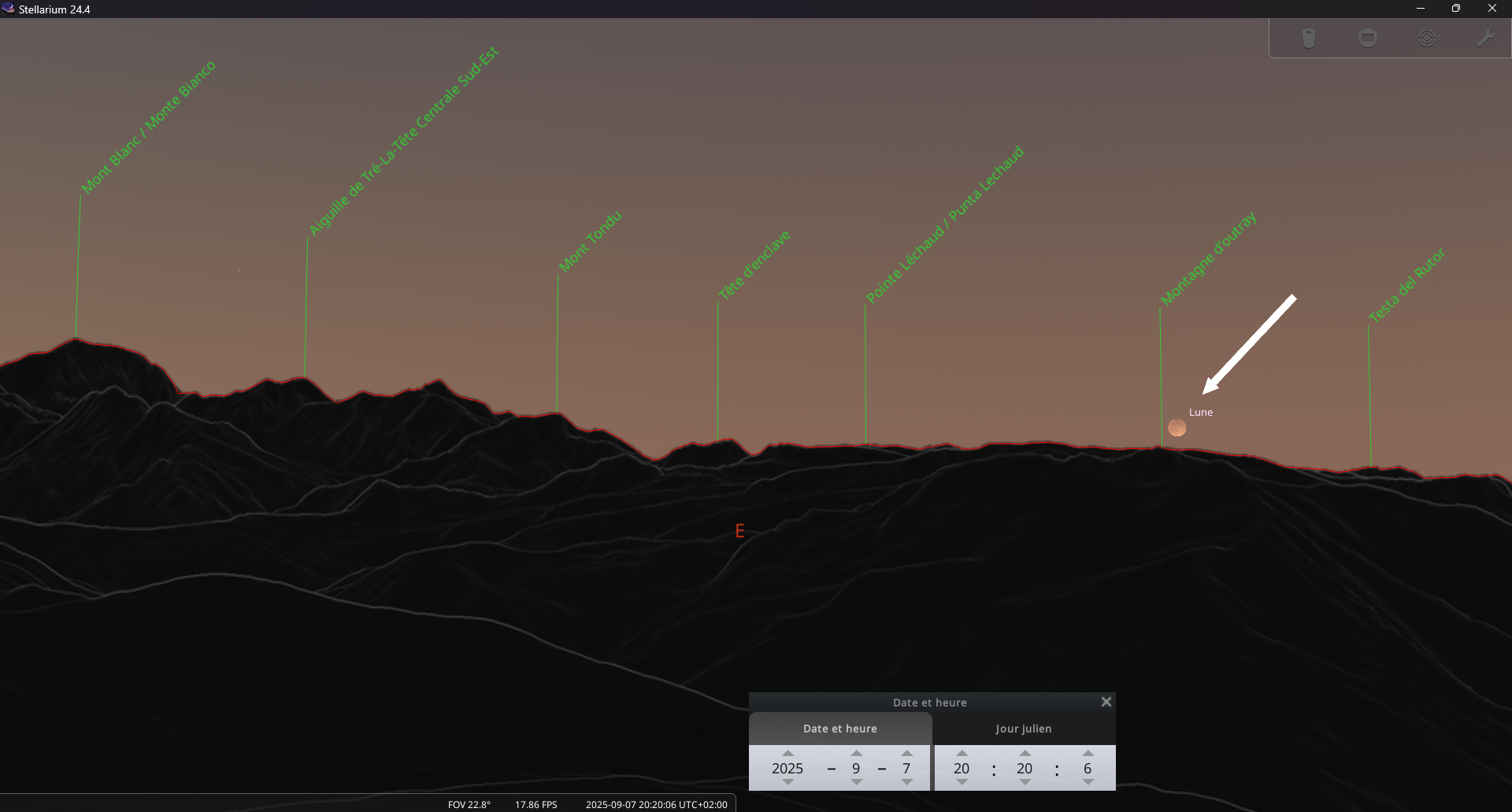Decrease the month value 9

[857, 782]
